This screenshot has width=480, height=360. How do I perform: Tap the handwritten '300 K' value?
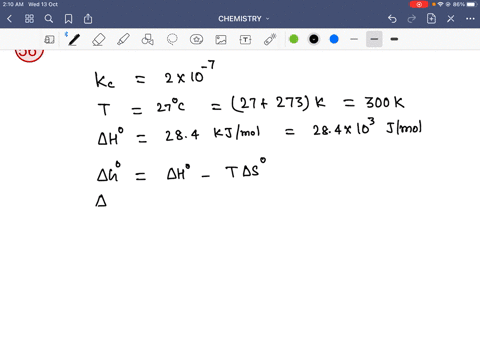tap(385, 103)
